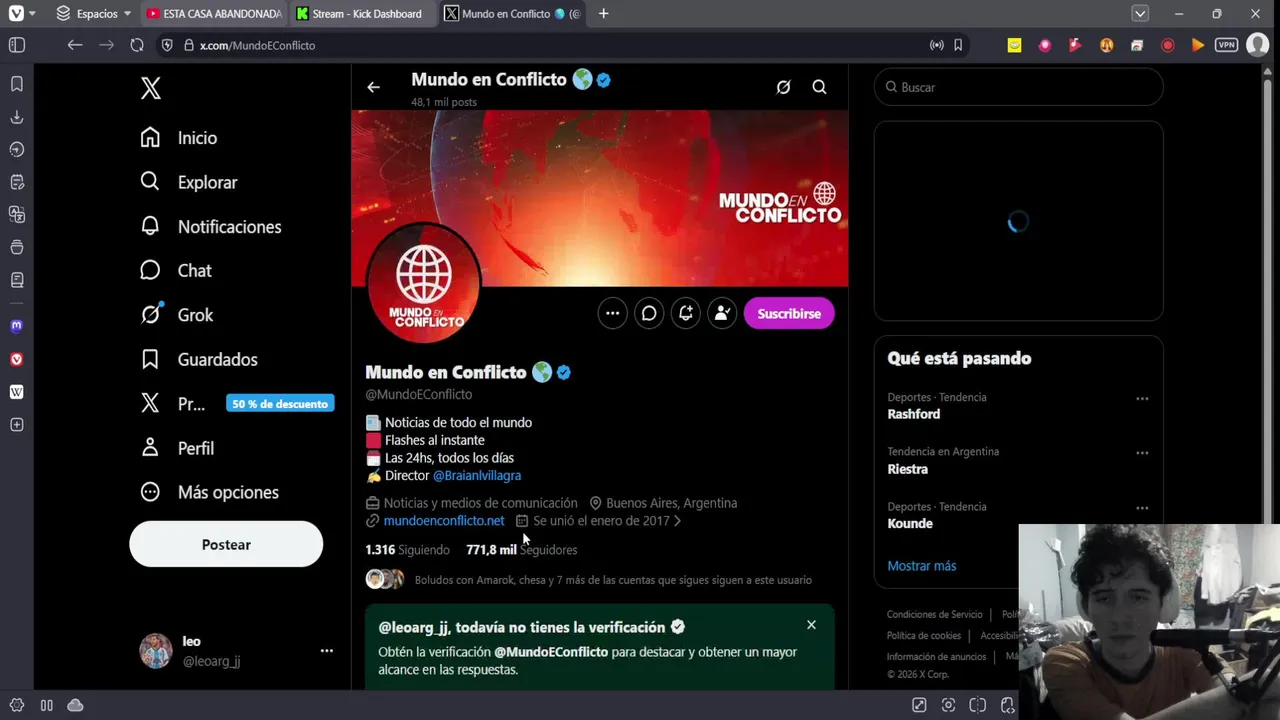Open the profile more options ellipsis

coord(612,313)
